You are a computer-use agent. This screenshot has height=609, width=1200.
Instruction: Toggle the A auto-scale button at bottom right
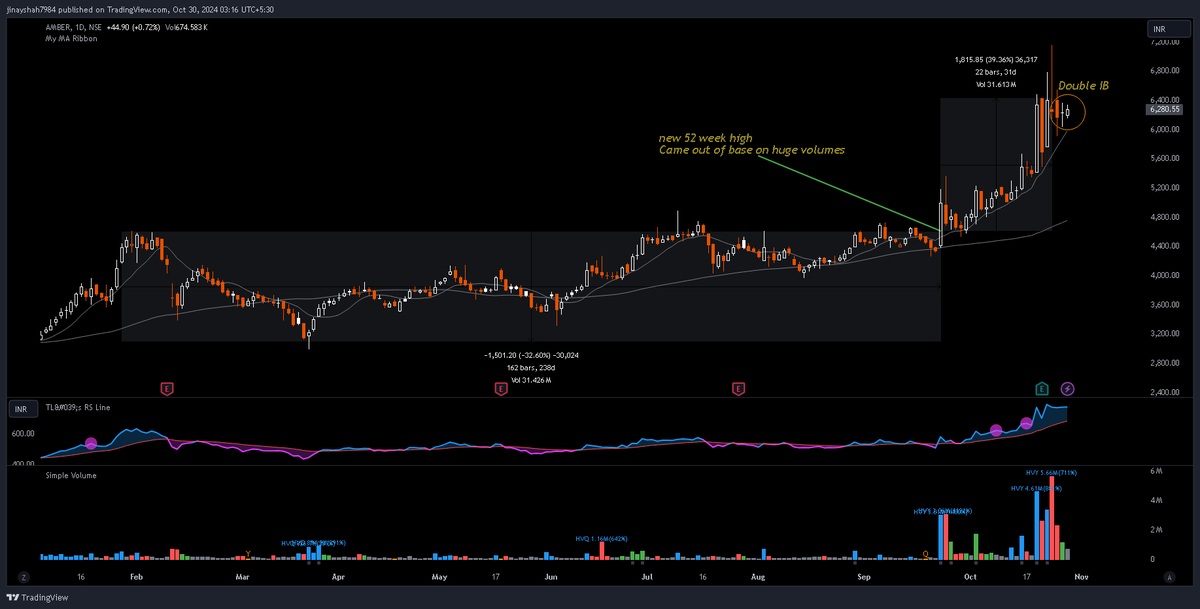click(x=1168, y=577)
